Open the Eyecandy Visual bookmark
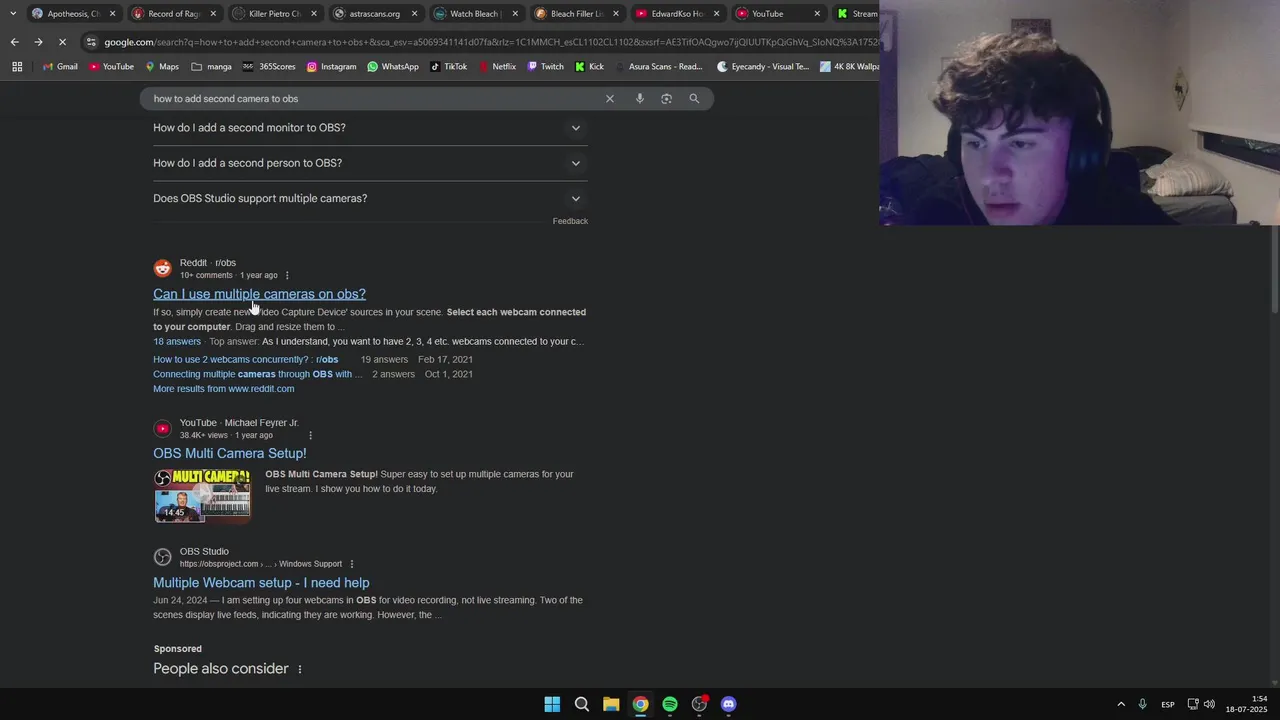Viewport: 1280px width, 720px height. (x=763, y=67)
